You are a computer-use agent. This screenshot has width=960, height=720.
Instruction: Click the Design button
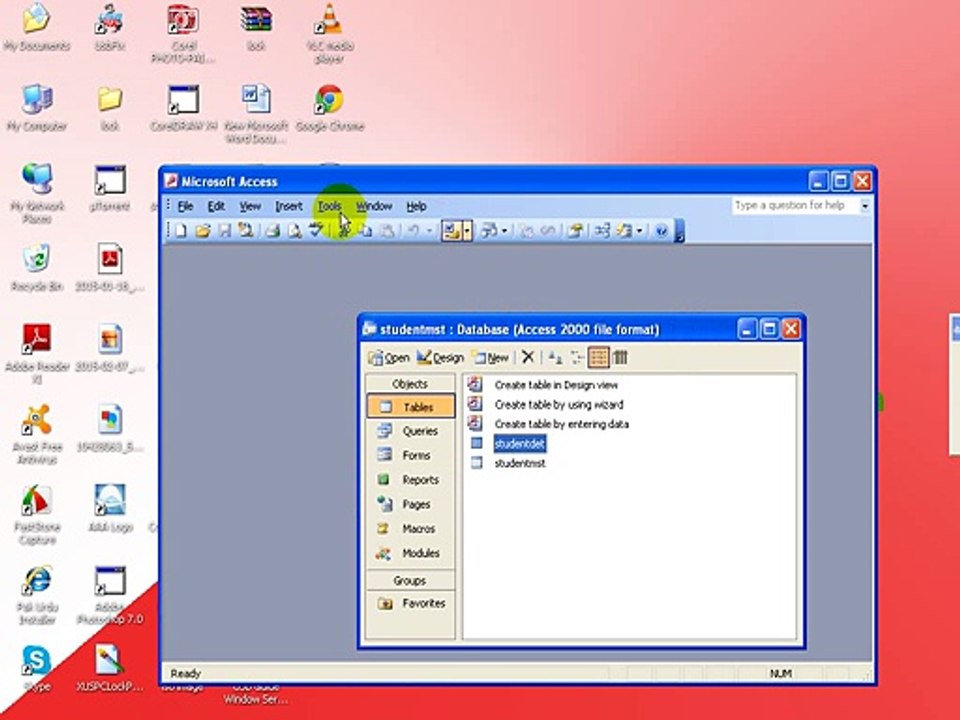pyautogui.click(x=440, y=358)
